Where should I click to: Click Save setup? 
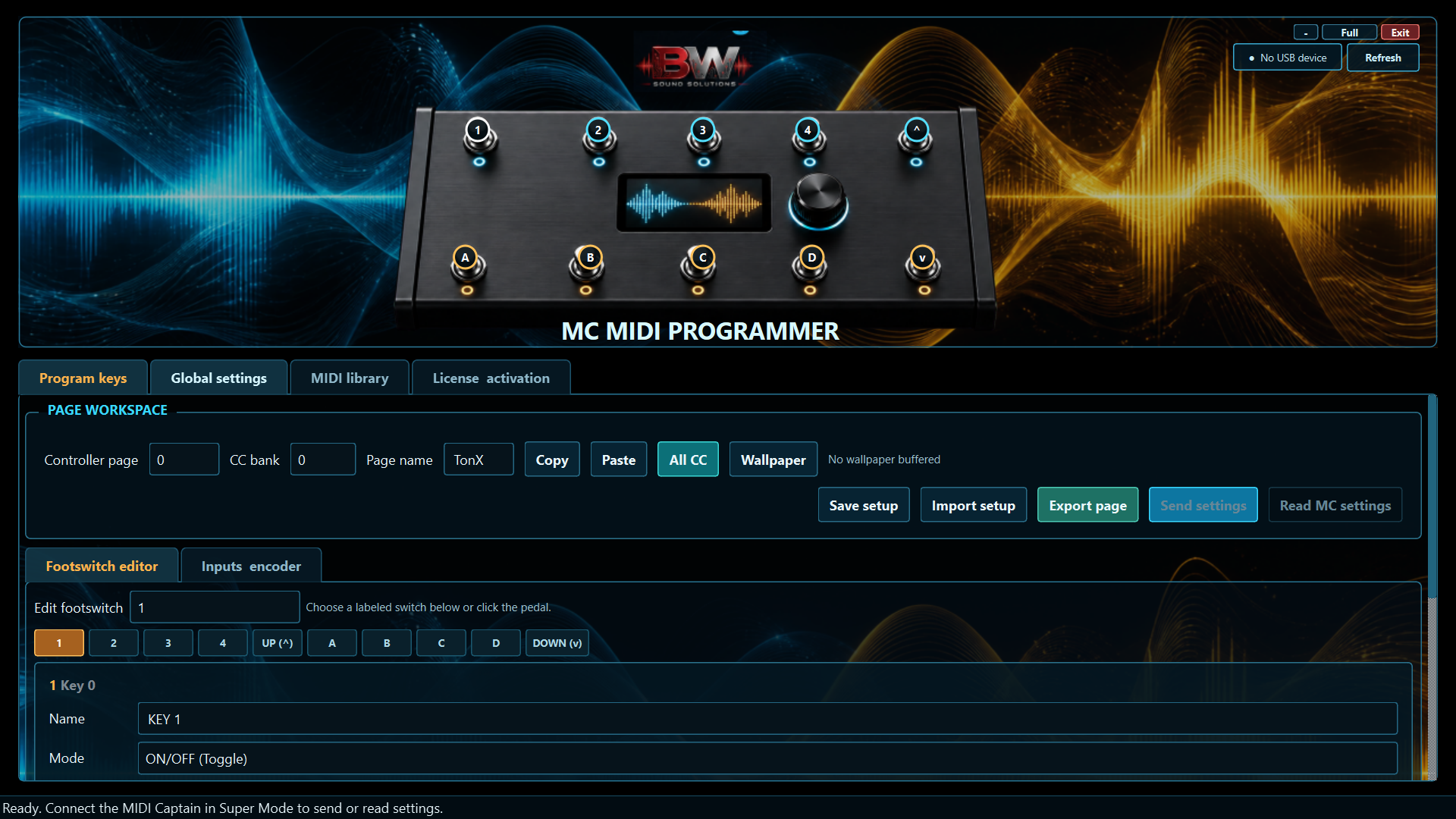pos(864,505)
